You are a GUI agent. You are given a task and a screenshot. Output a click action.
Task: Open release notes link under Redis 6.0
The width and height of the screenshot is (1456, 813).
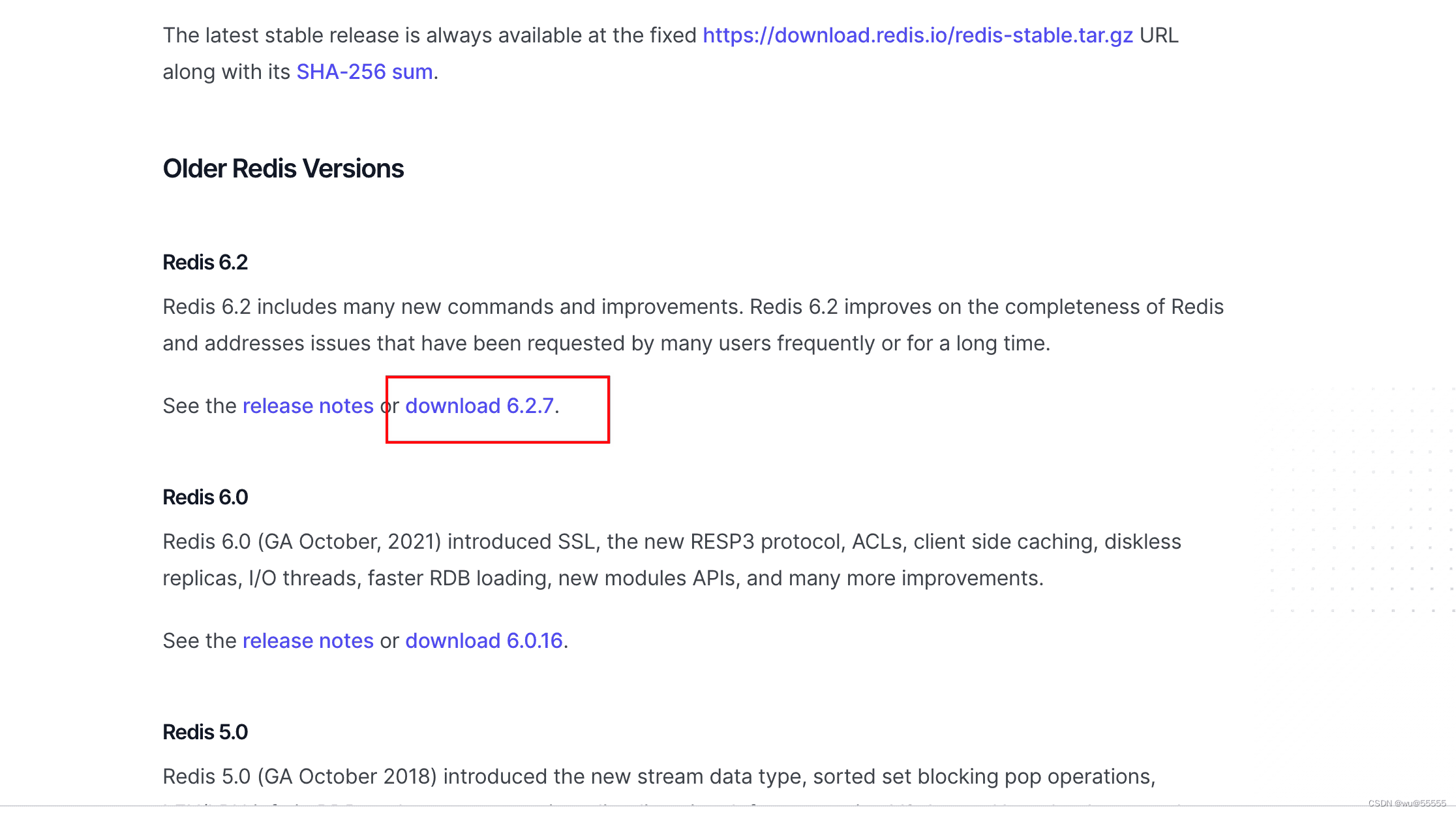tap(308, 641)
